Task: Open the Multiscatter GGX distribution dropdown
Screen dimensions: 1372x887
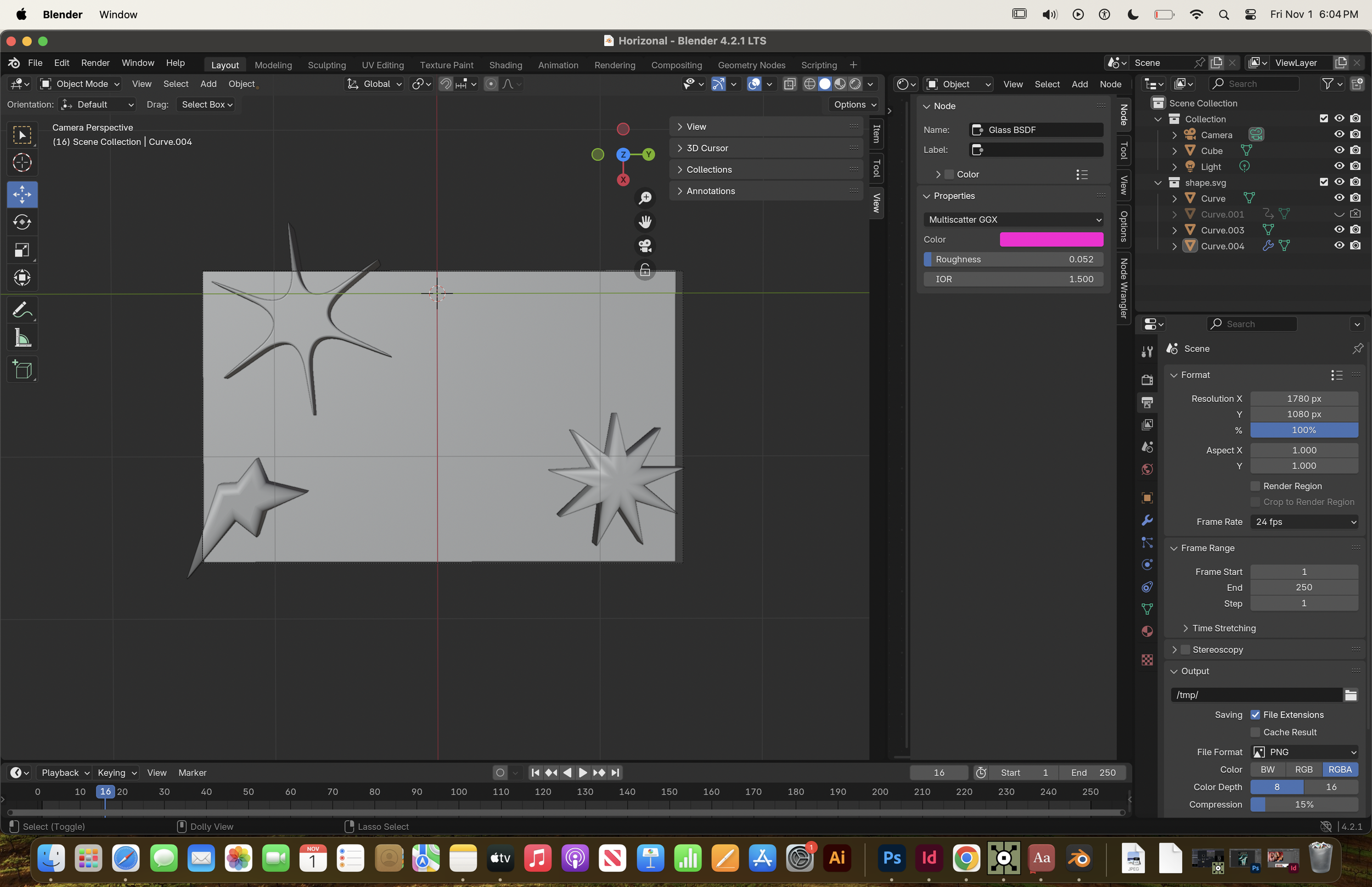Action: coord(1013,220)
